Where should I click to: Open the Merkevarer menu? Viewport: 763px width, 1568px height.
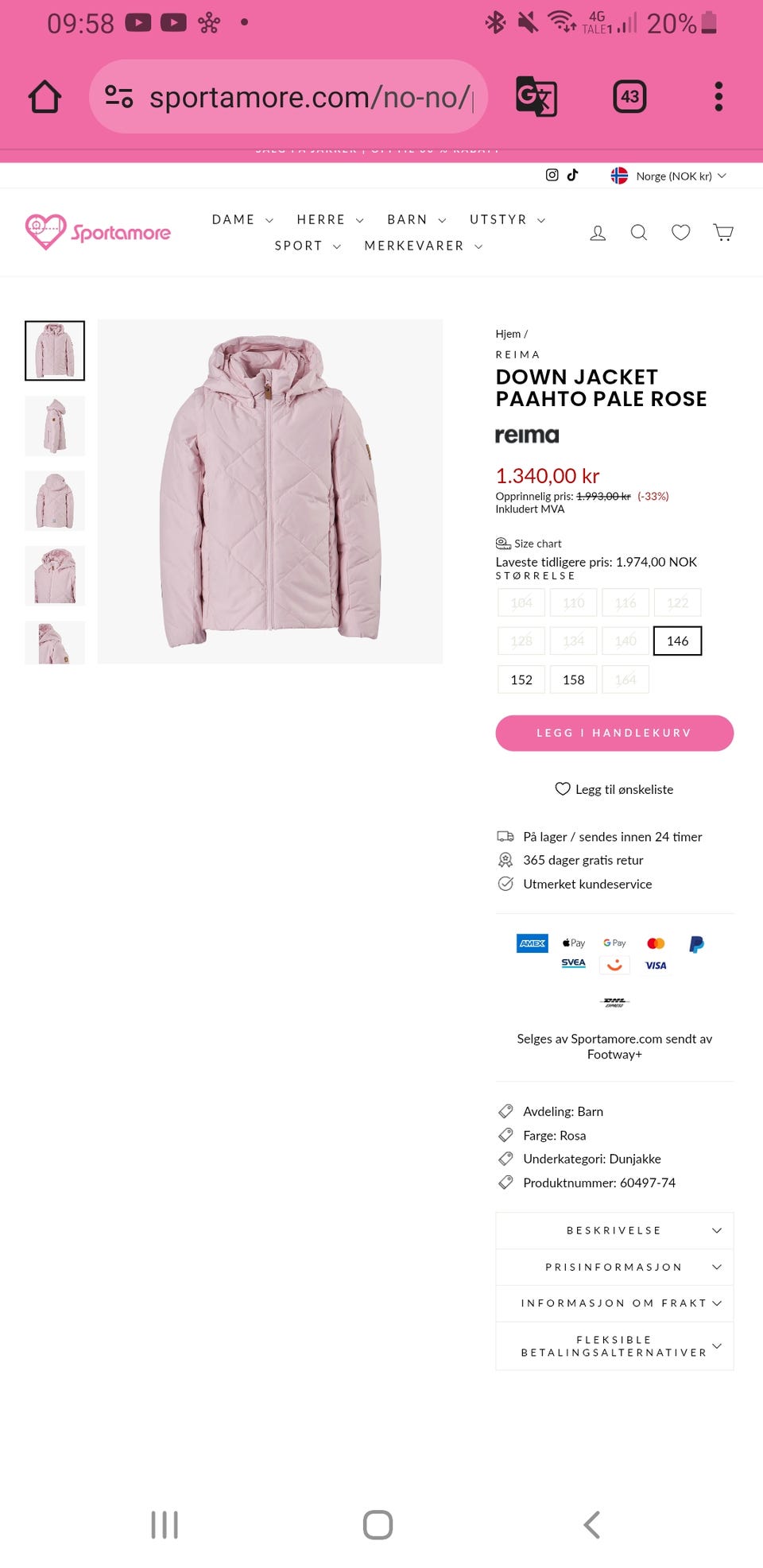coord(424,246)
